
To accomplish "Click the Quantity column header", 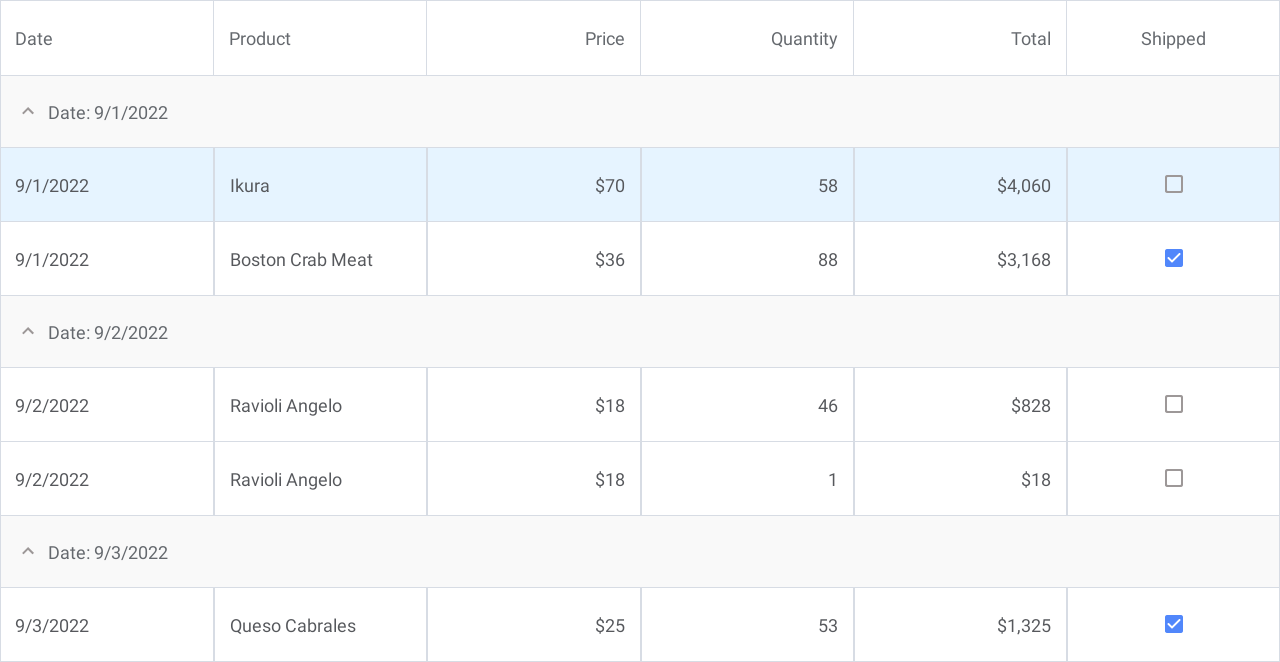I will click(x=803, y=39).
